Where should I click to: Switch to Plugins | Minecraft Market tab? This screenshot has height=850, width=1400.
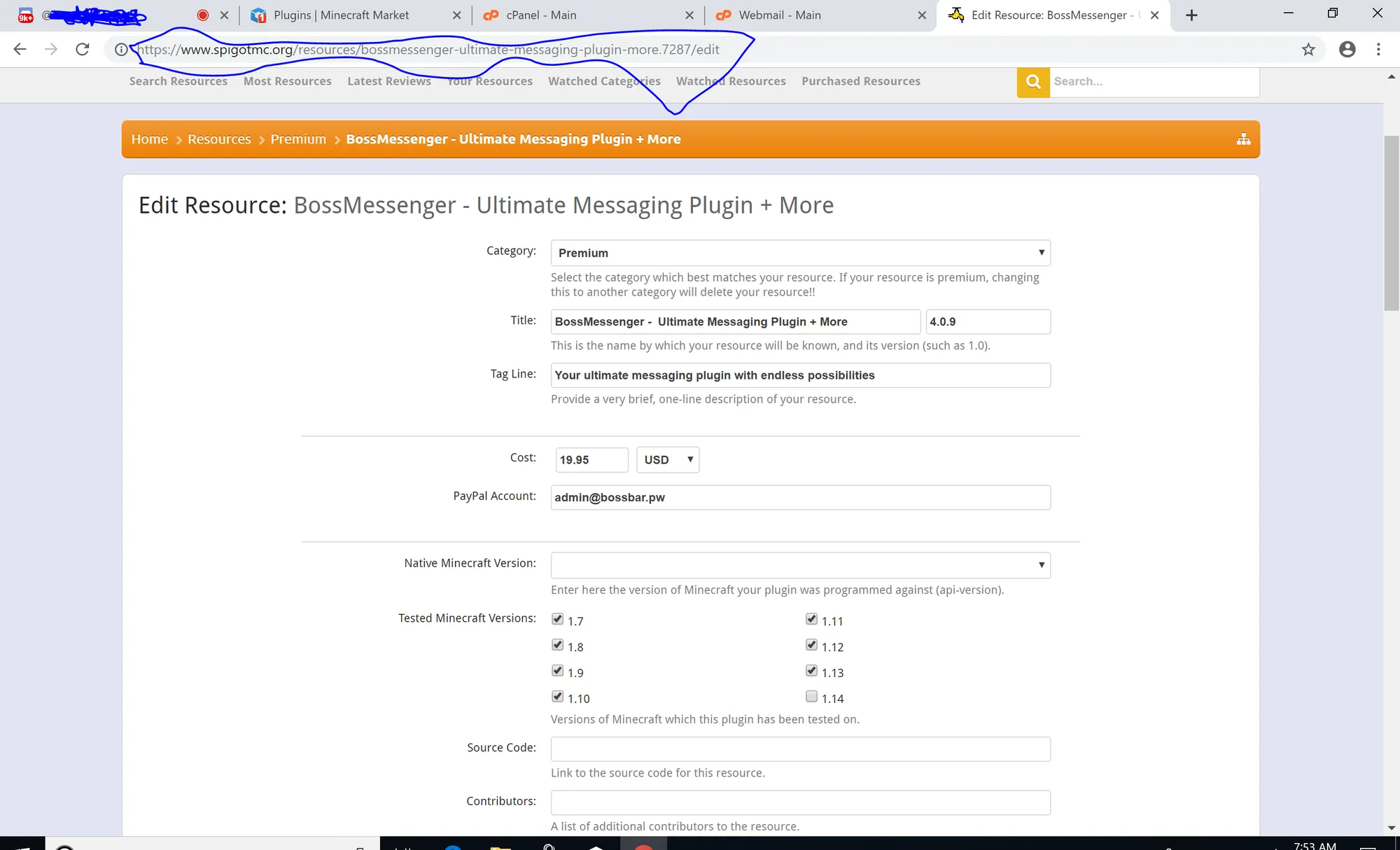341,15
